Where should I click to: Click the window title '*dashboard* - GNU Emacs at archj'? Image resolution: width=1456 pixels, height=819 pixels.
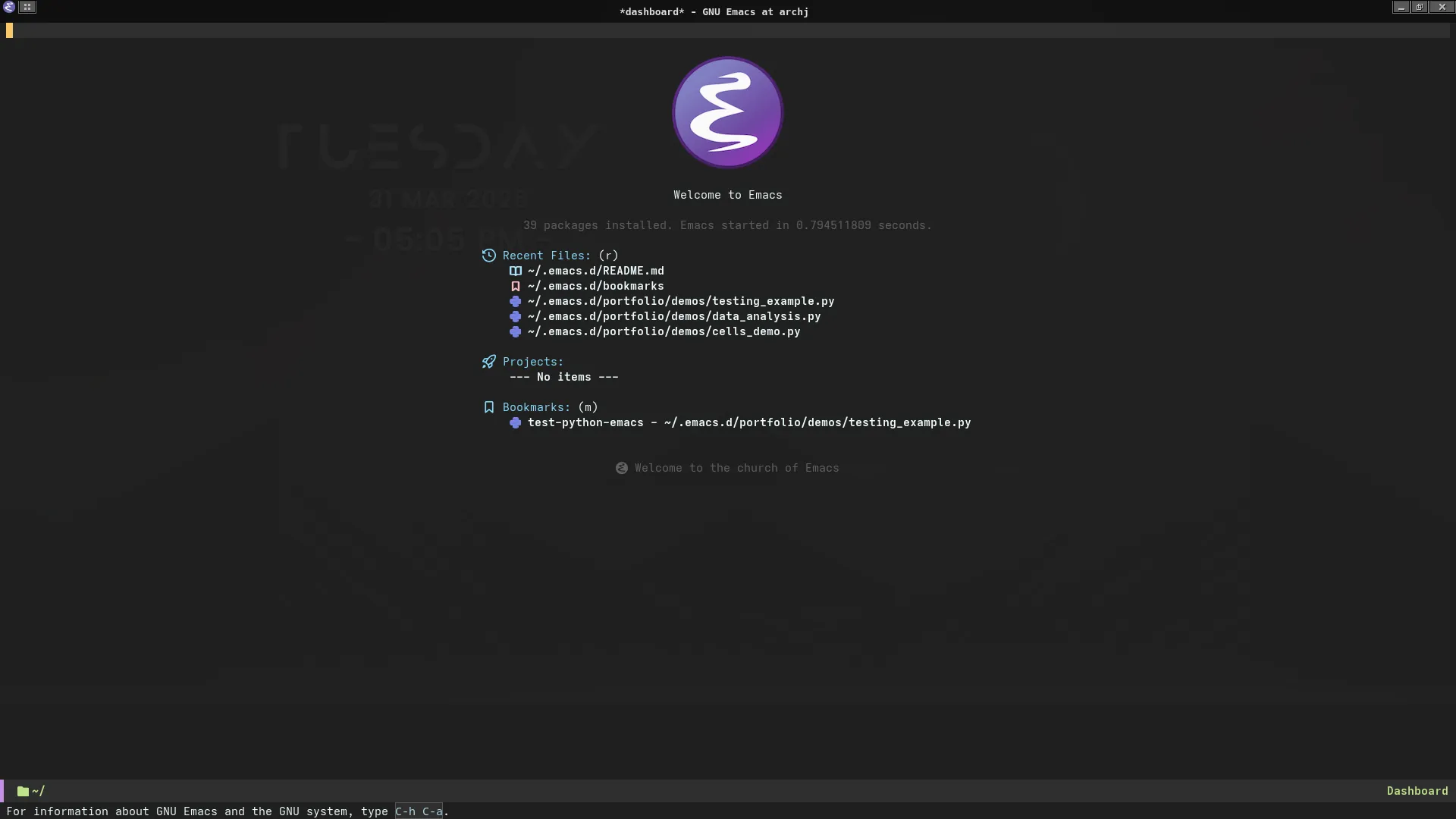pyautogui.click(x=714, y=11)
